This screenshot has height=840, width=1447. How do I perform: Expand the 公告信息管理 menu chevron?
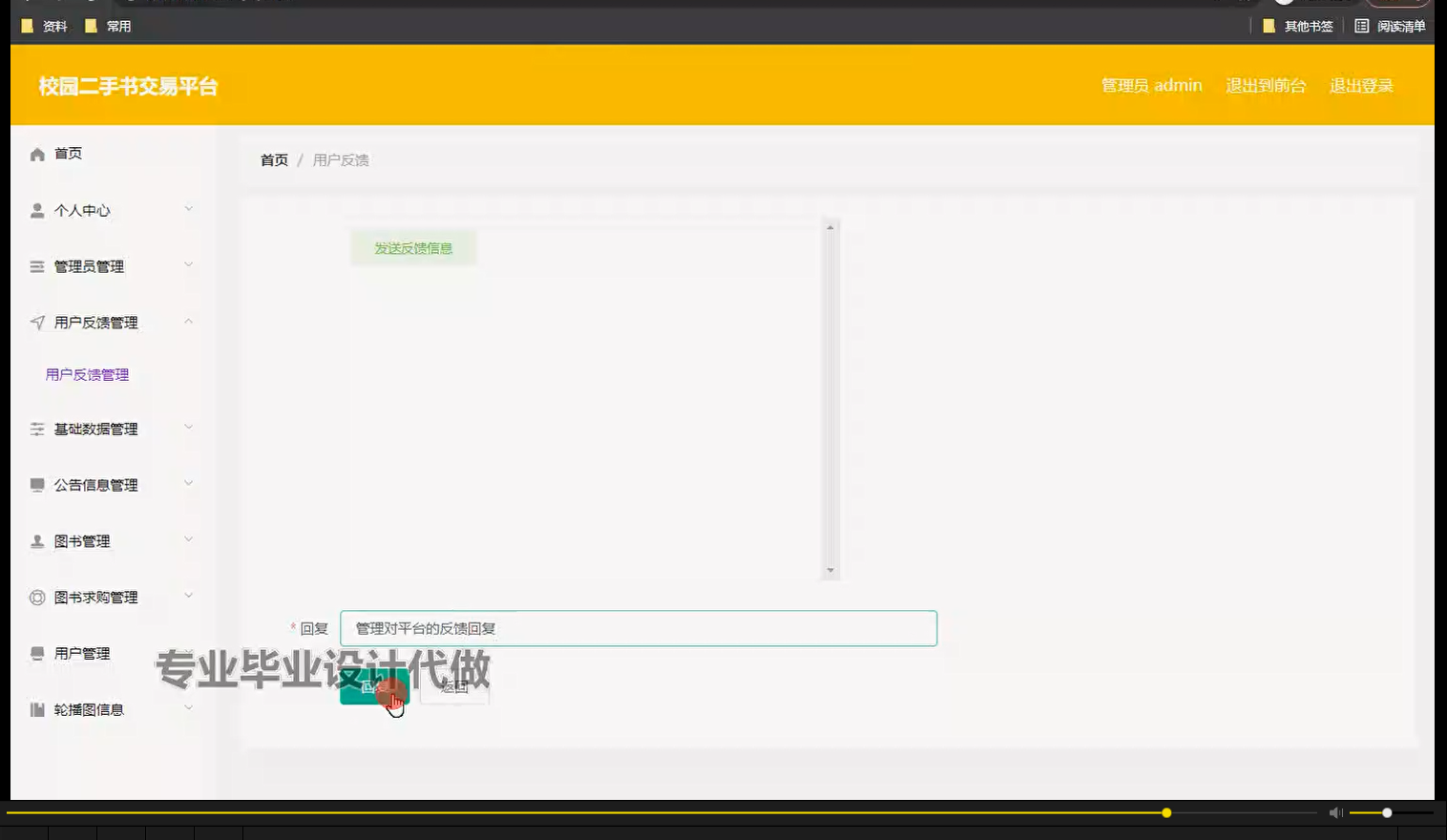188,484
